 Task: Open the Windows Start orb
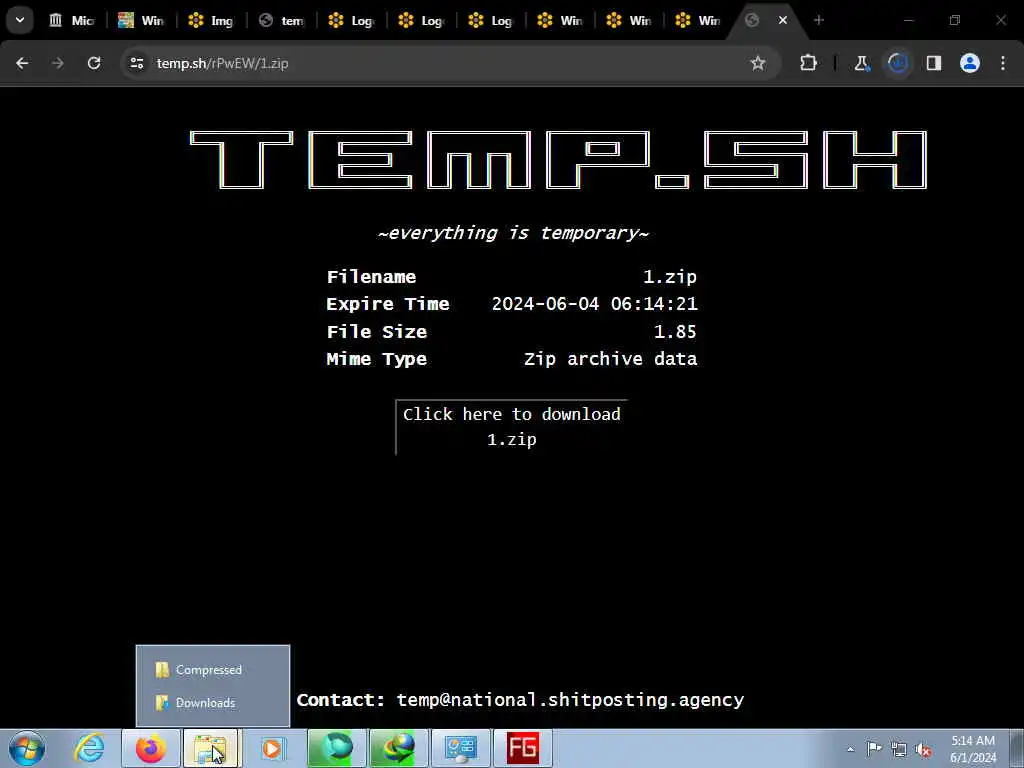coord(27,748)
